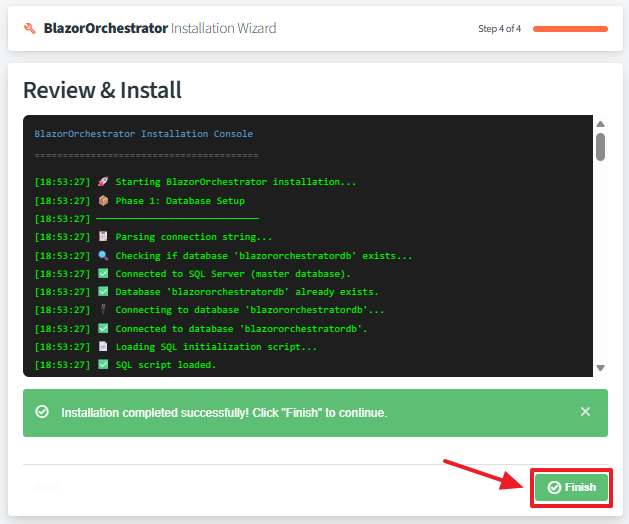Click the package icon beside Phase 1

click(x=102, y=201)
